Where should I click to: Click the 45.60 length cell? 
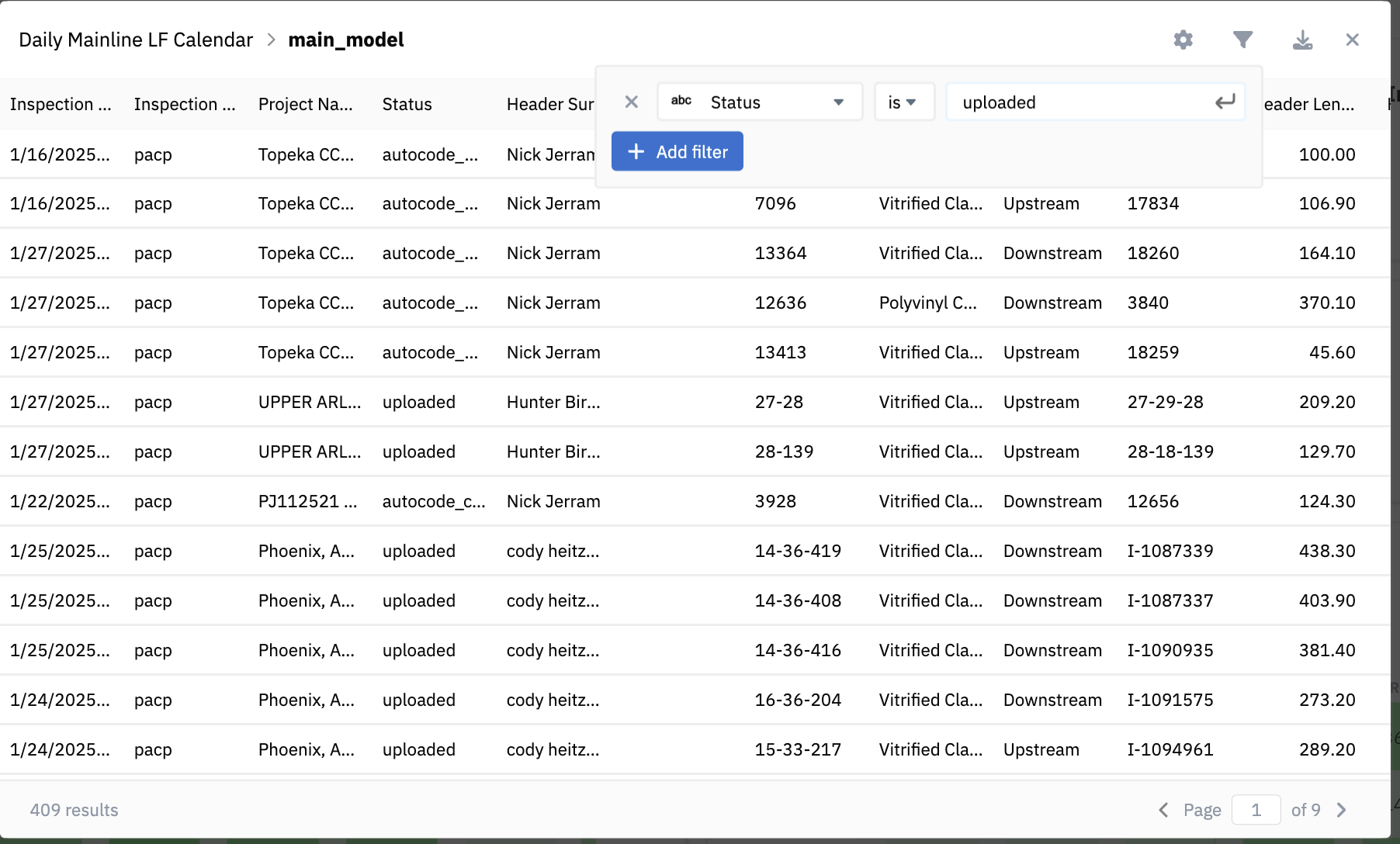[1332, 352]
